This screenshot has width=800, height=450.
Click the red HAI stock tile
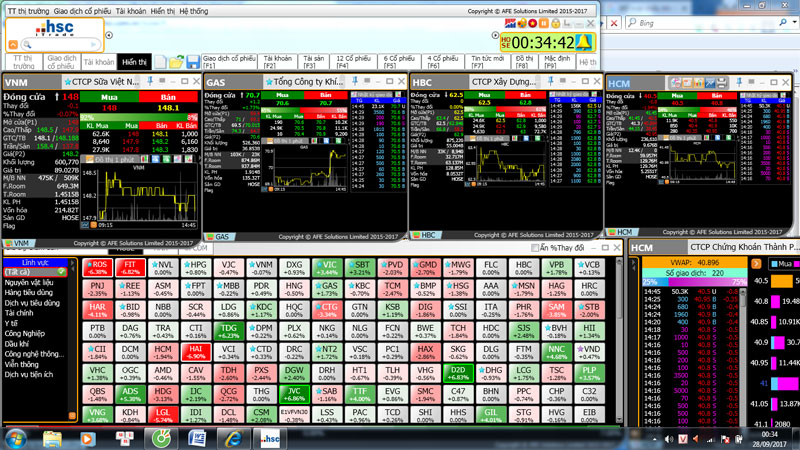tap(196, 352)
